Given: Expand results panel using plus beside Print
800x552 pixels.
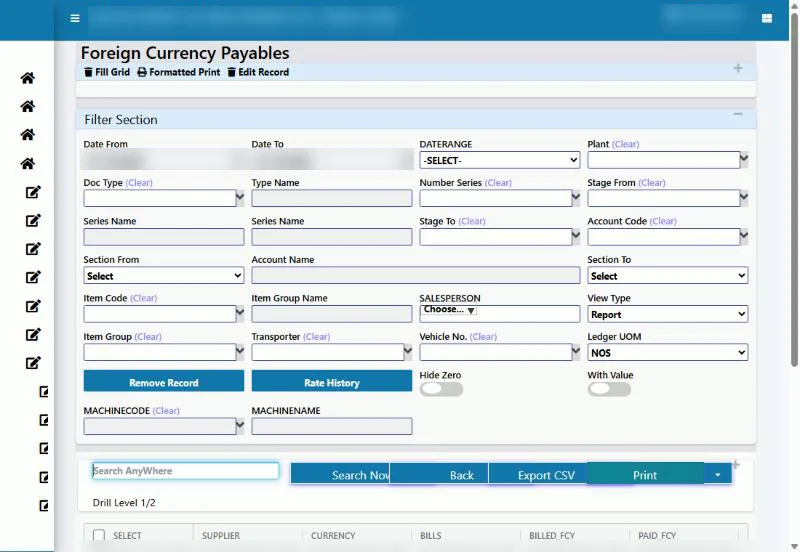Looking at the screenshot, I should [736, 464].
